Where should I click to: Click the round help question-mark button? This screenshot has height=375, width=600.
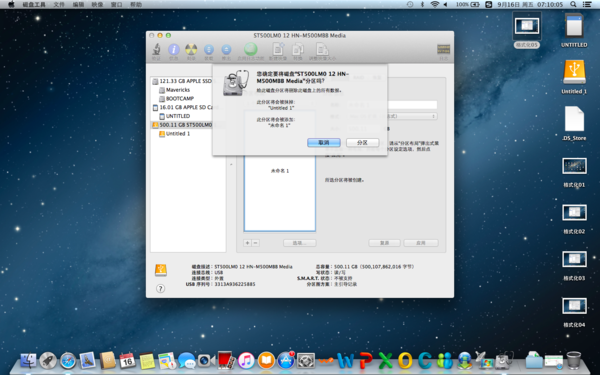161,289
